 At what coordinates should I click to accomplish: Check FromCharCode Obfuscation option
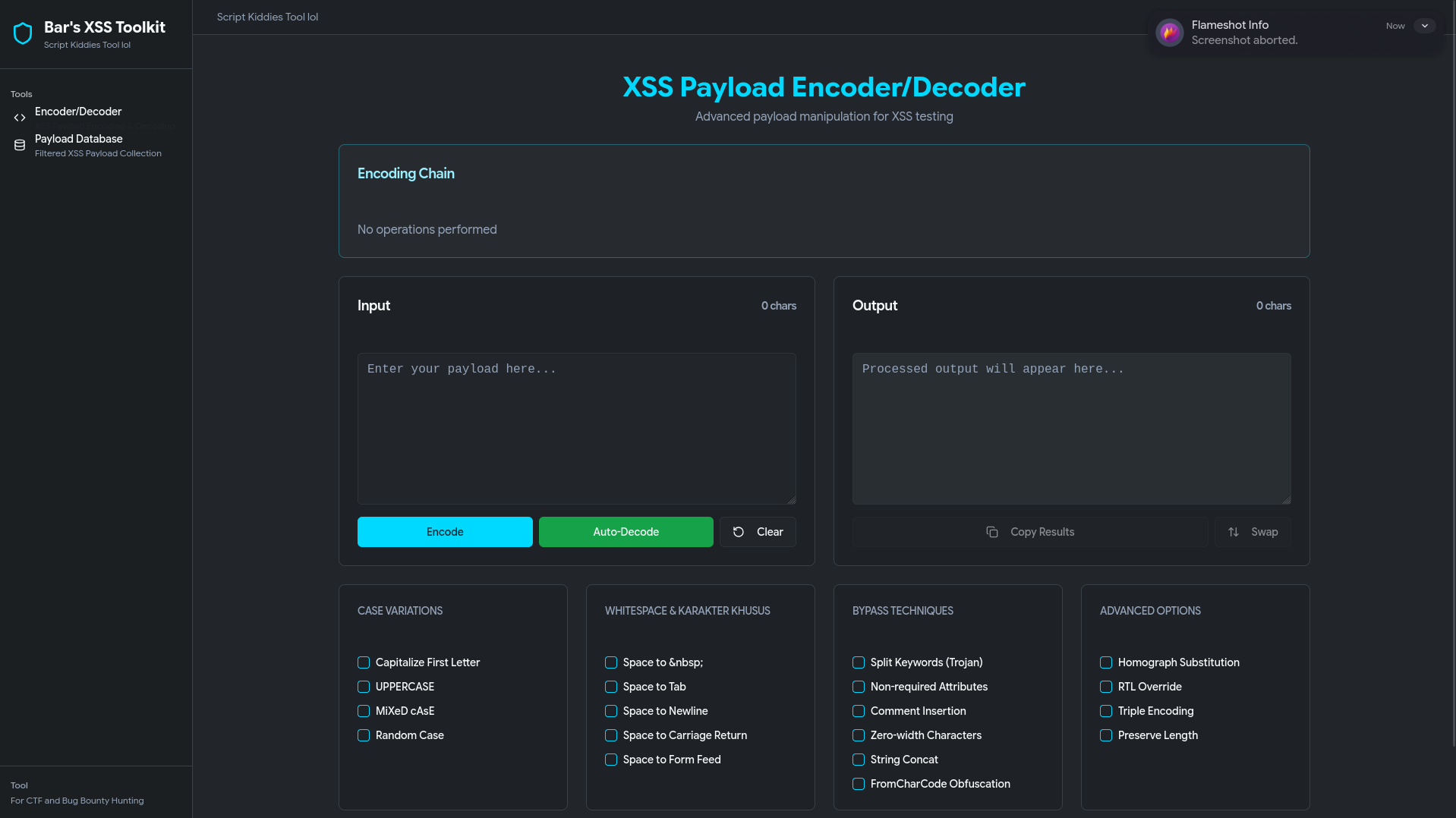858,784
